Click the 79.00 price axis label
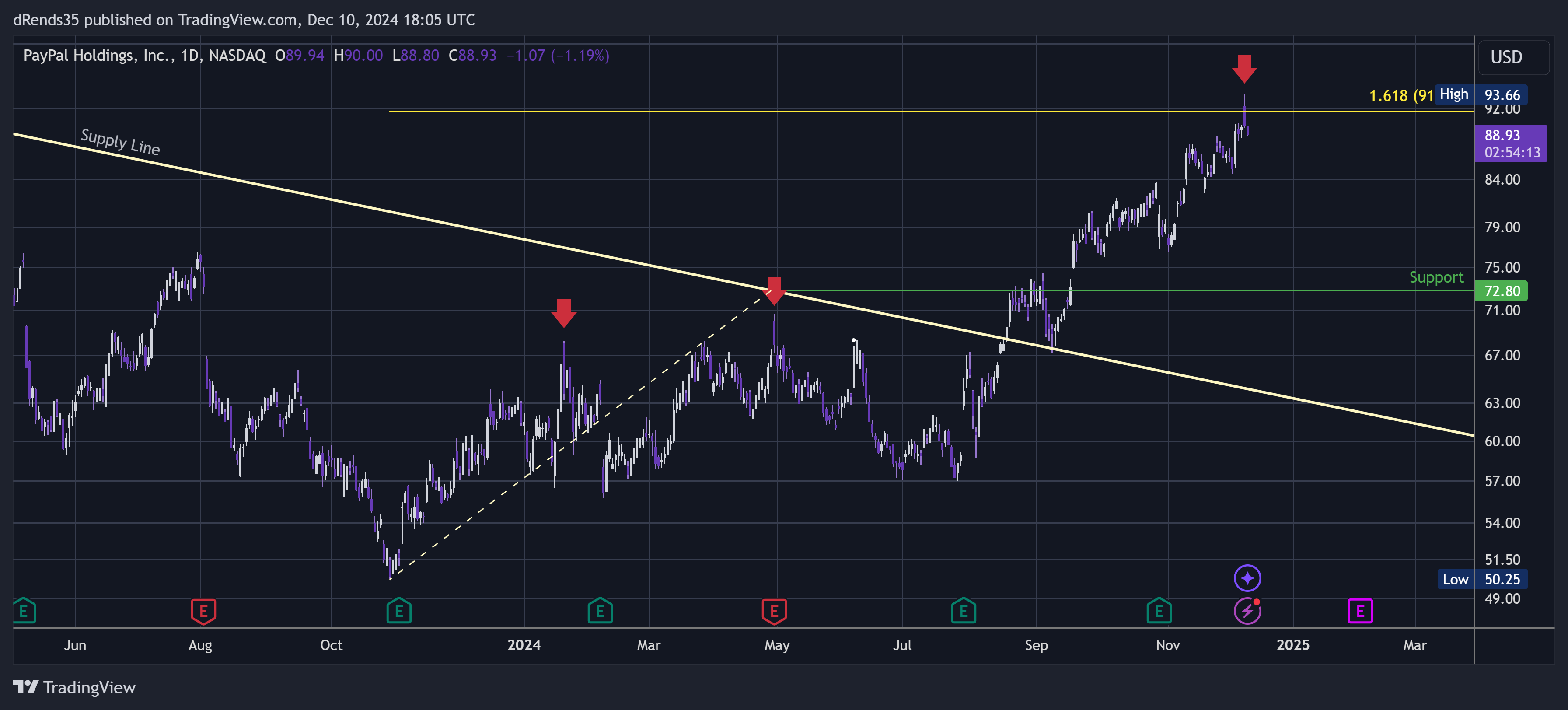 pyautogui.click(x=1502, y=227)
